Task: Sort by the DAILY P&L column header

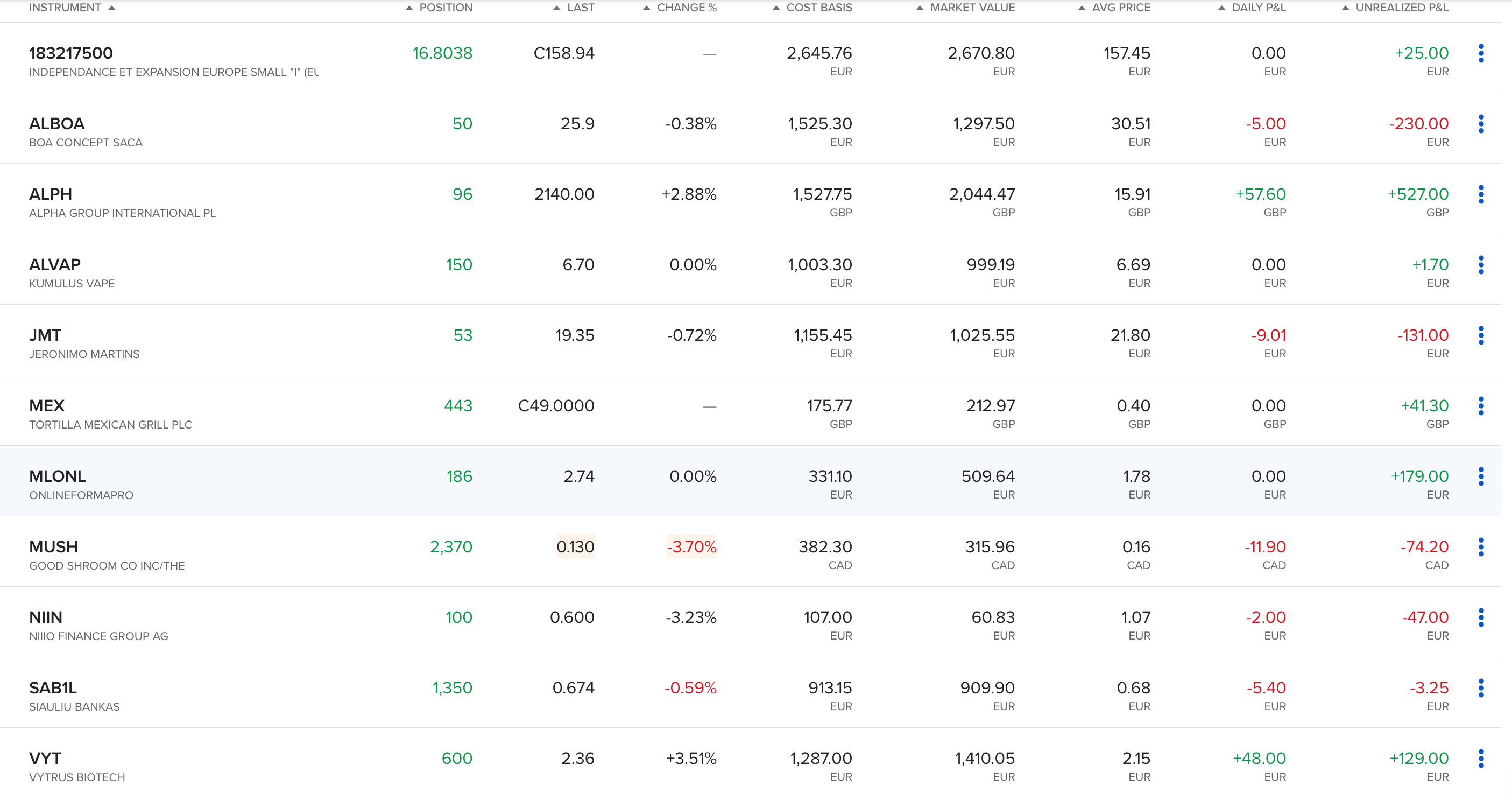Action: pyautogui.click(x=1258, y=8)
